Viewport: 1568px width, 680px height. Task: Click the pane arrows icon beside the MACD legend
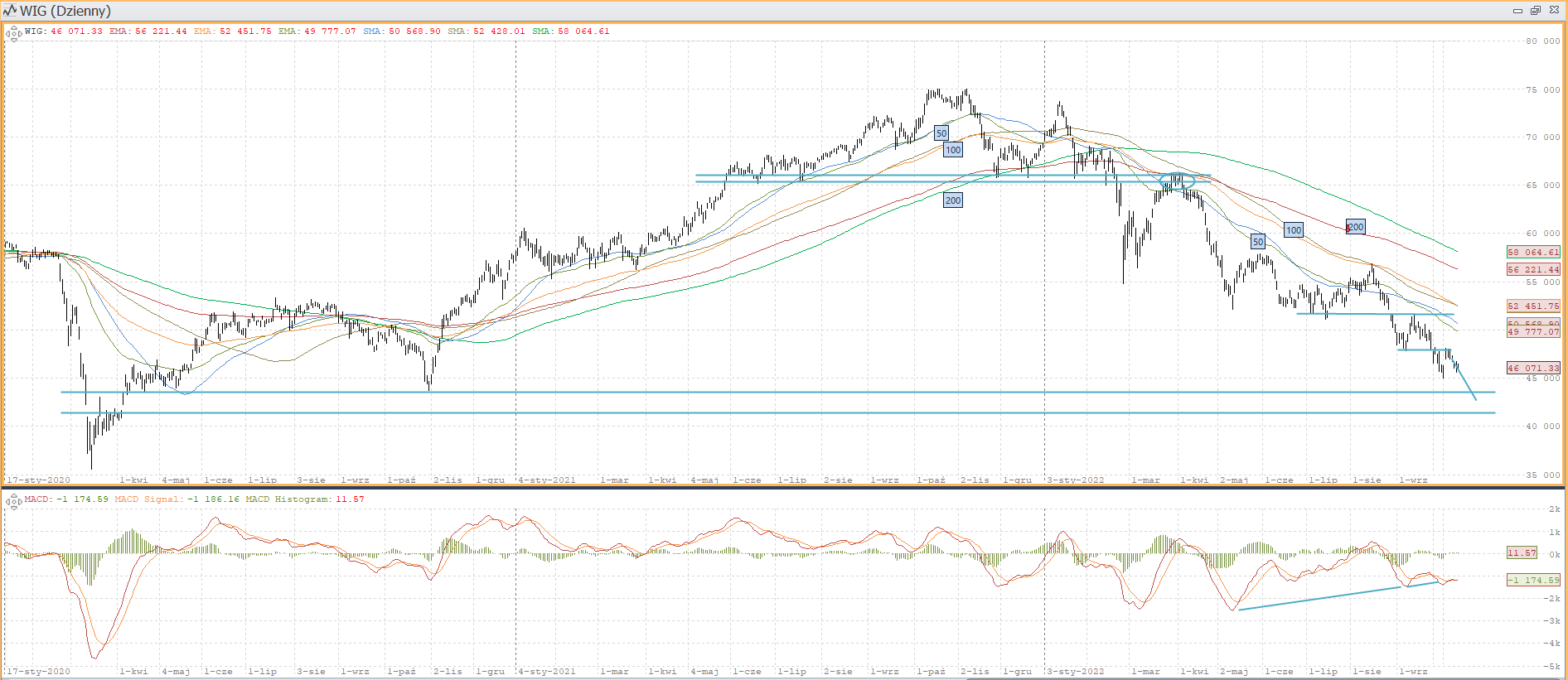tap(13, 501)
